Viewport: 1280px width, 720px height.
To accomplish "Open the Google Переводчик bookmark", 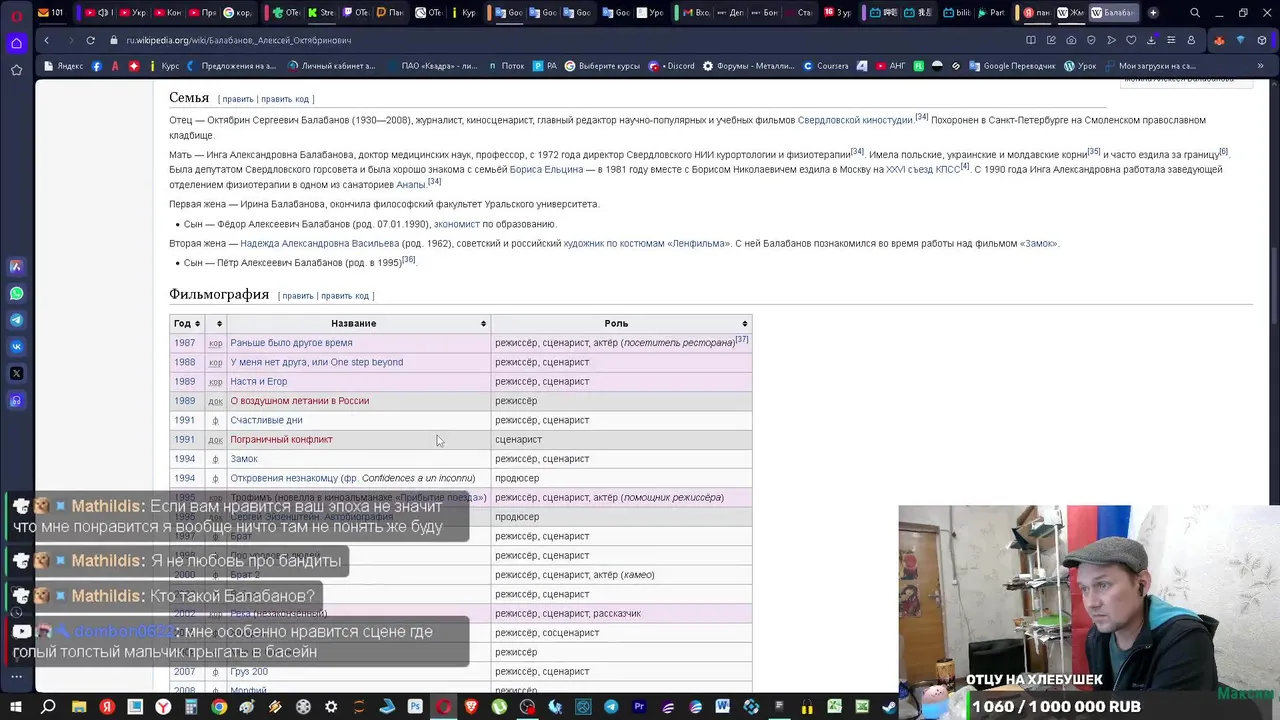I will pyautogui.click(x=1012, y=66).
